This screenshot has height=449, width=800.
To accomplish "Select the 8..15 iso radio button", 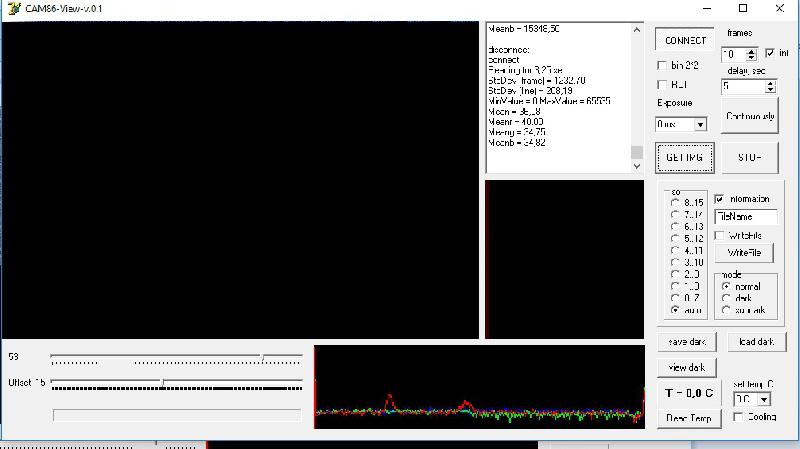I will pos(675,203).
